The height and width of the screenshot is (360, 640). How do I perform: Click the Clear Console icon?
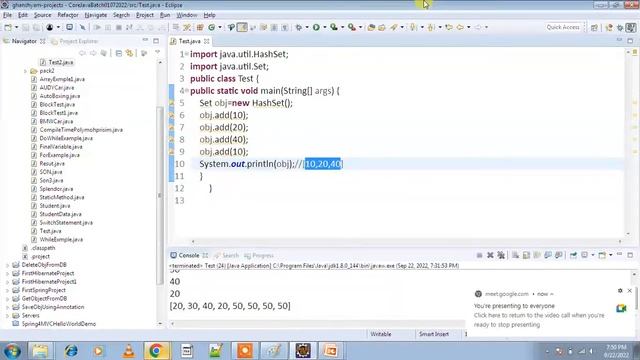[516, 255]
